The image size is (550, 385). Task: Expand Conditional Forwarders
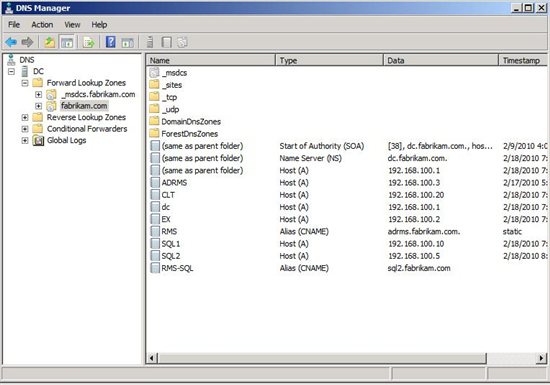25,129
